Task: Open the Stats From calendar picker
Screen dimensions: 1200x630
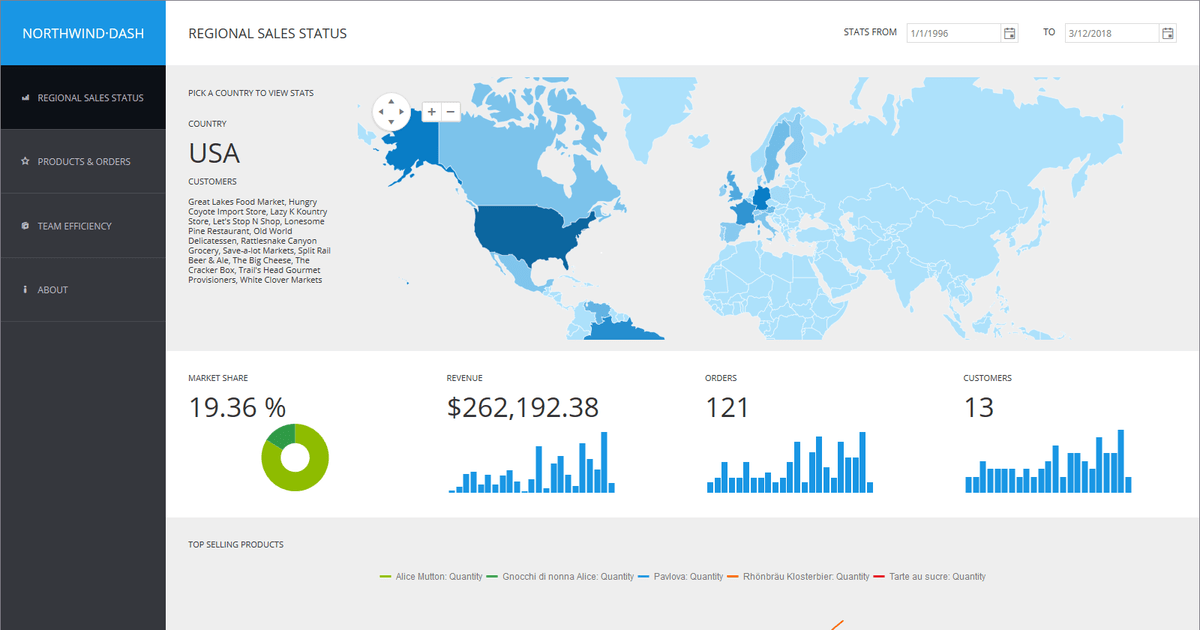Action: (x=1010, y=33)
